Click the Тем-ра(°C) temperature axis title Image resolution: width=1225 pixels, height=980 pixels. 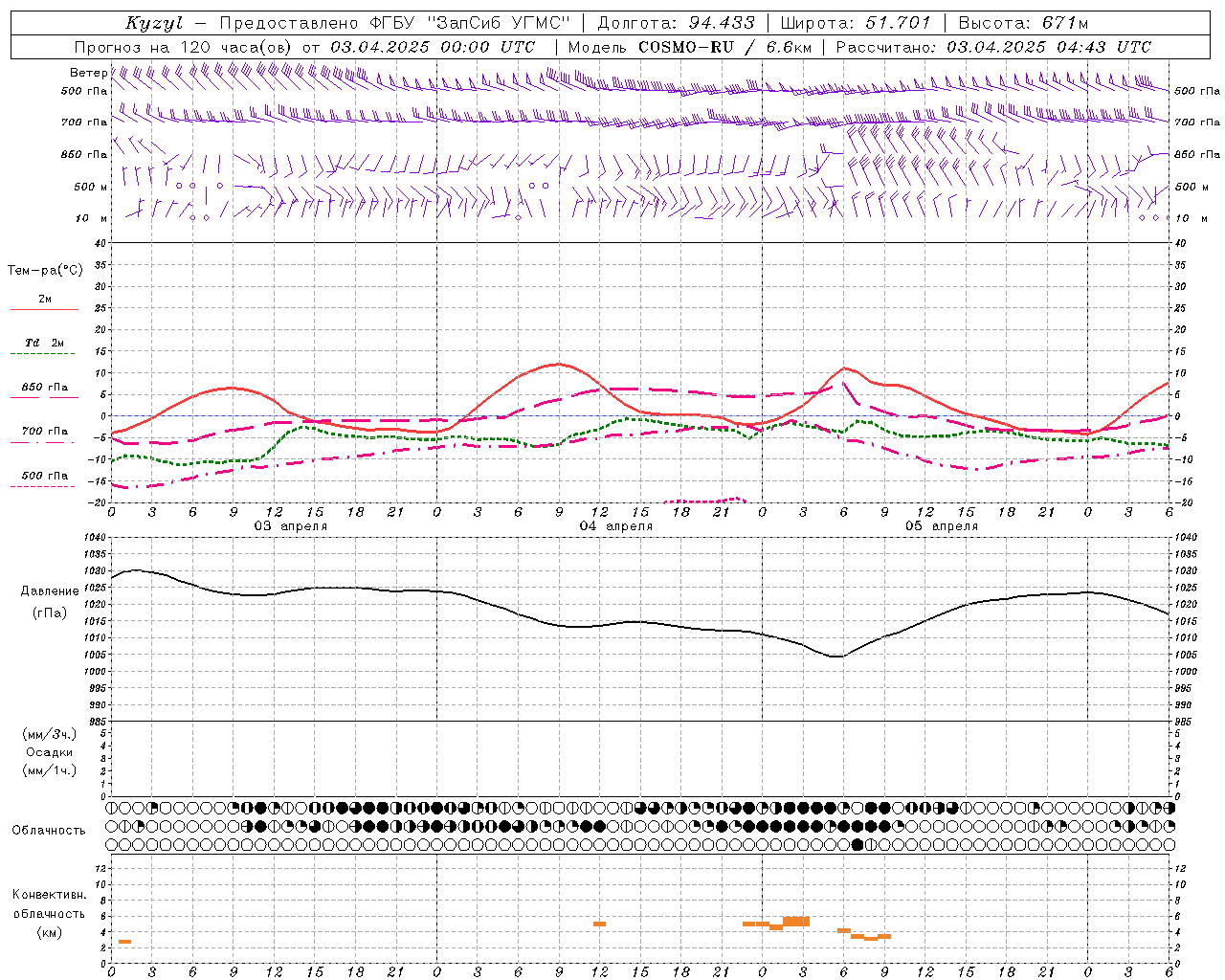point(45,271)
